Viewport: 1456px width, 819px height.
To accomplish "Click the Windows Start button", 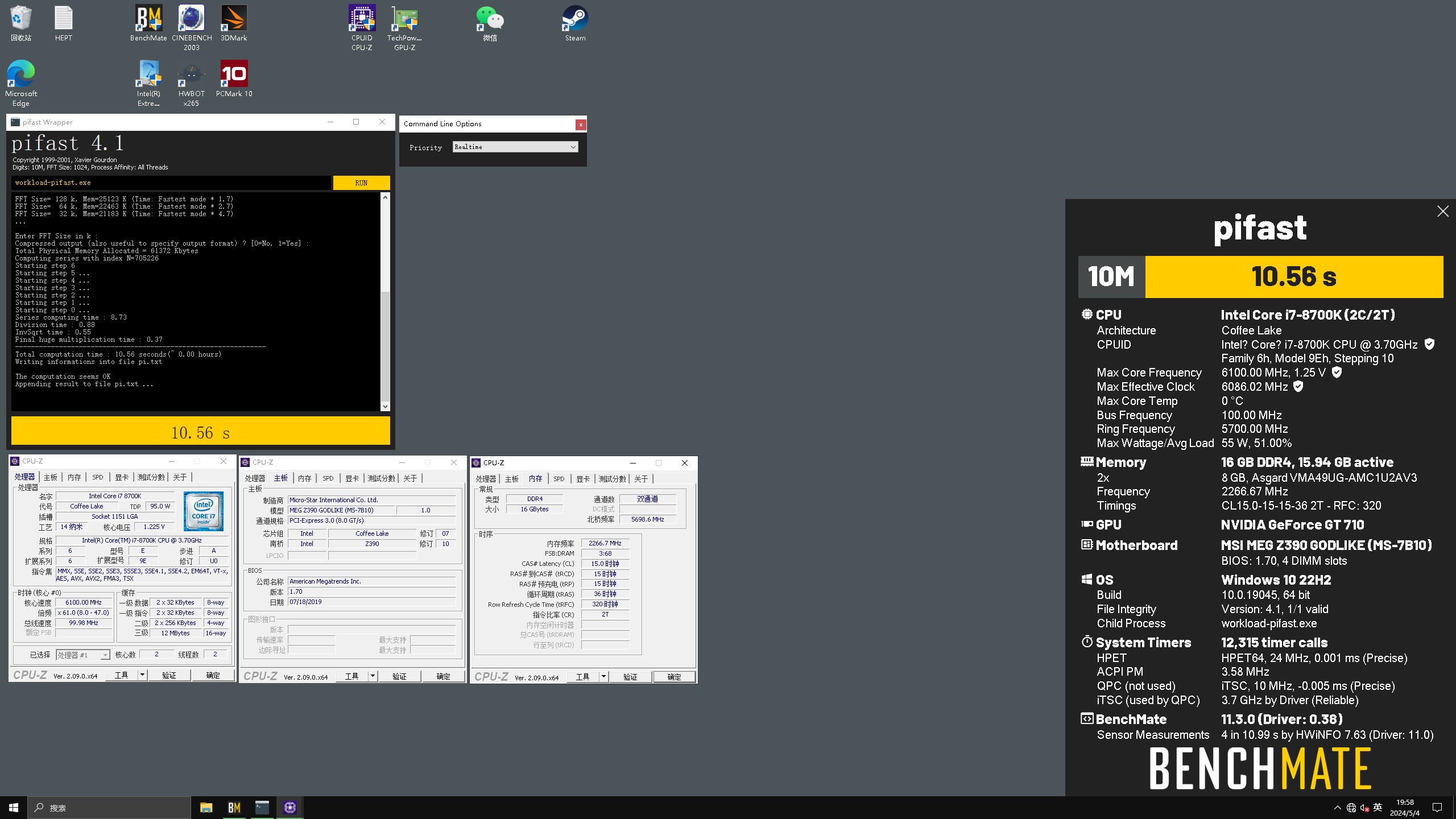I will click(14, 808).
